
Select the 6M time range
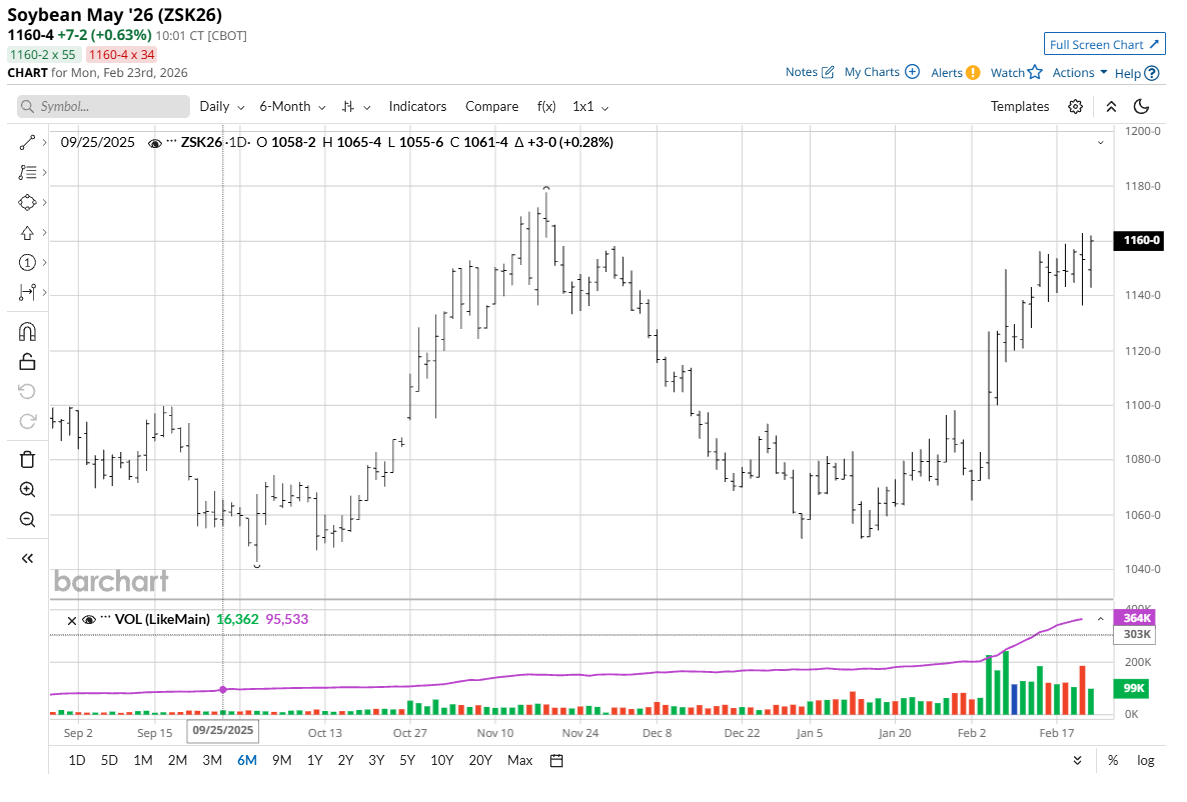click(x=247, y=760)
